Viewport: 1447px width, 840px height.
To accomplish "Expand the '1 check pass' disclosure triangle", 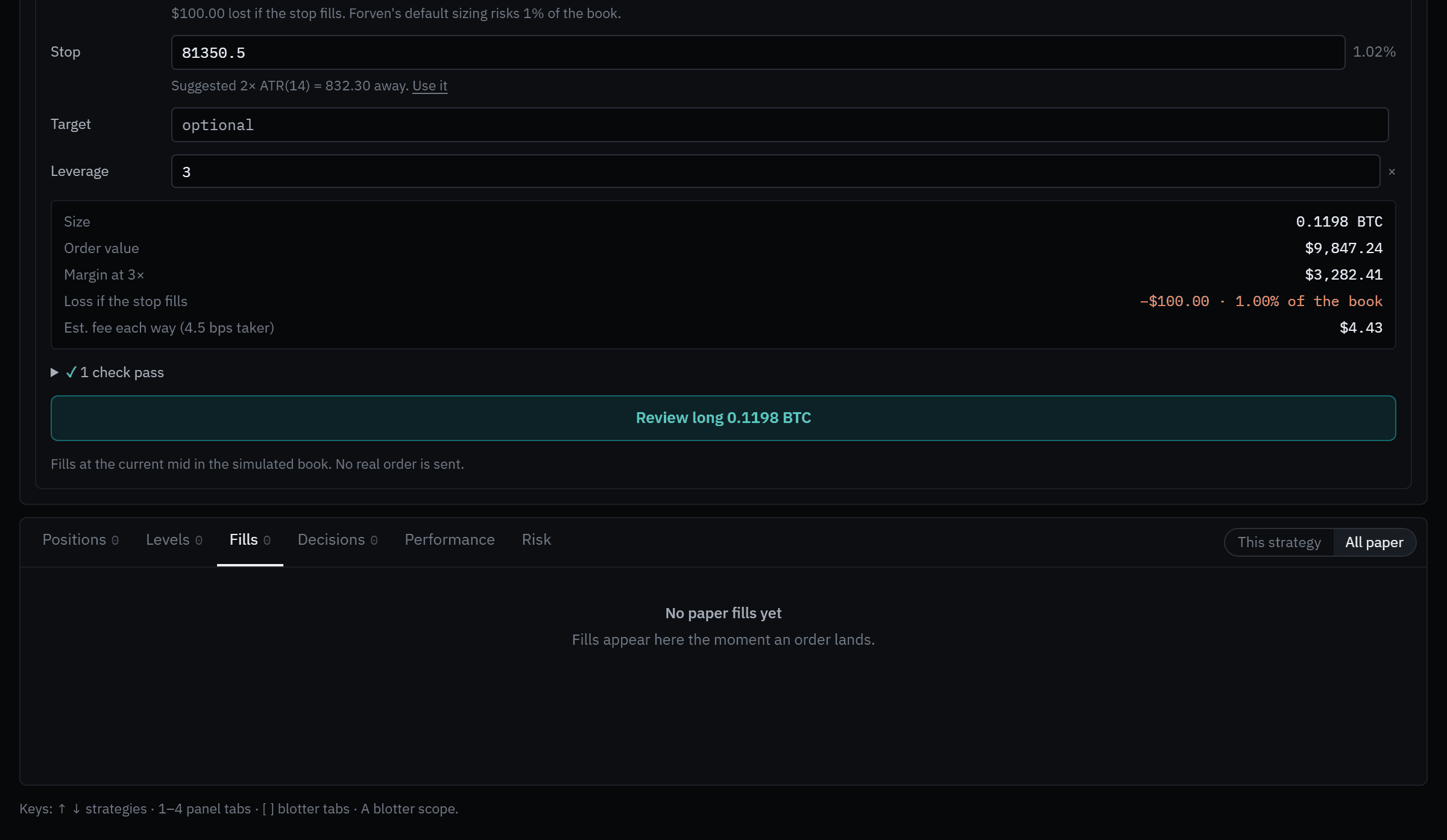I will click(x=54, y=372).
